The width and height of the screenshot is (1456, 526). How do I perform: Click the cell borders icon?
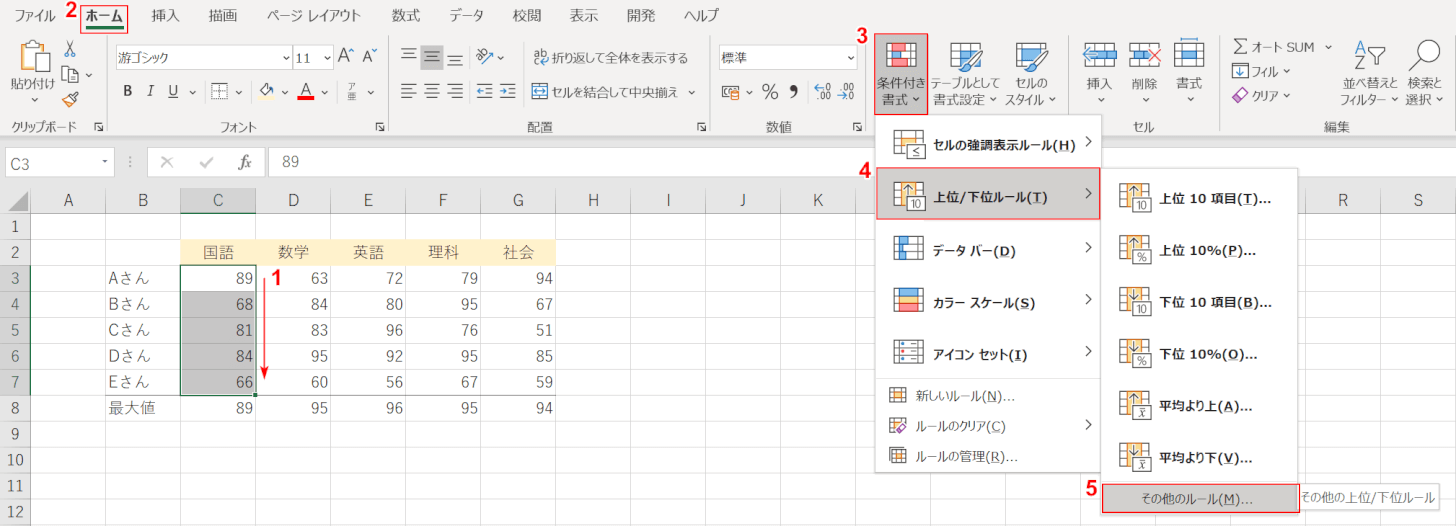click(x=220, y=91)
